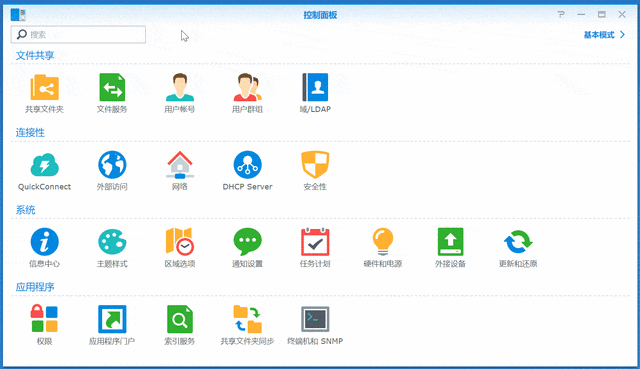640x369 pixels.
Task: Click the 系统 section heading
Action: point(25,210)
